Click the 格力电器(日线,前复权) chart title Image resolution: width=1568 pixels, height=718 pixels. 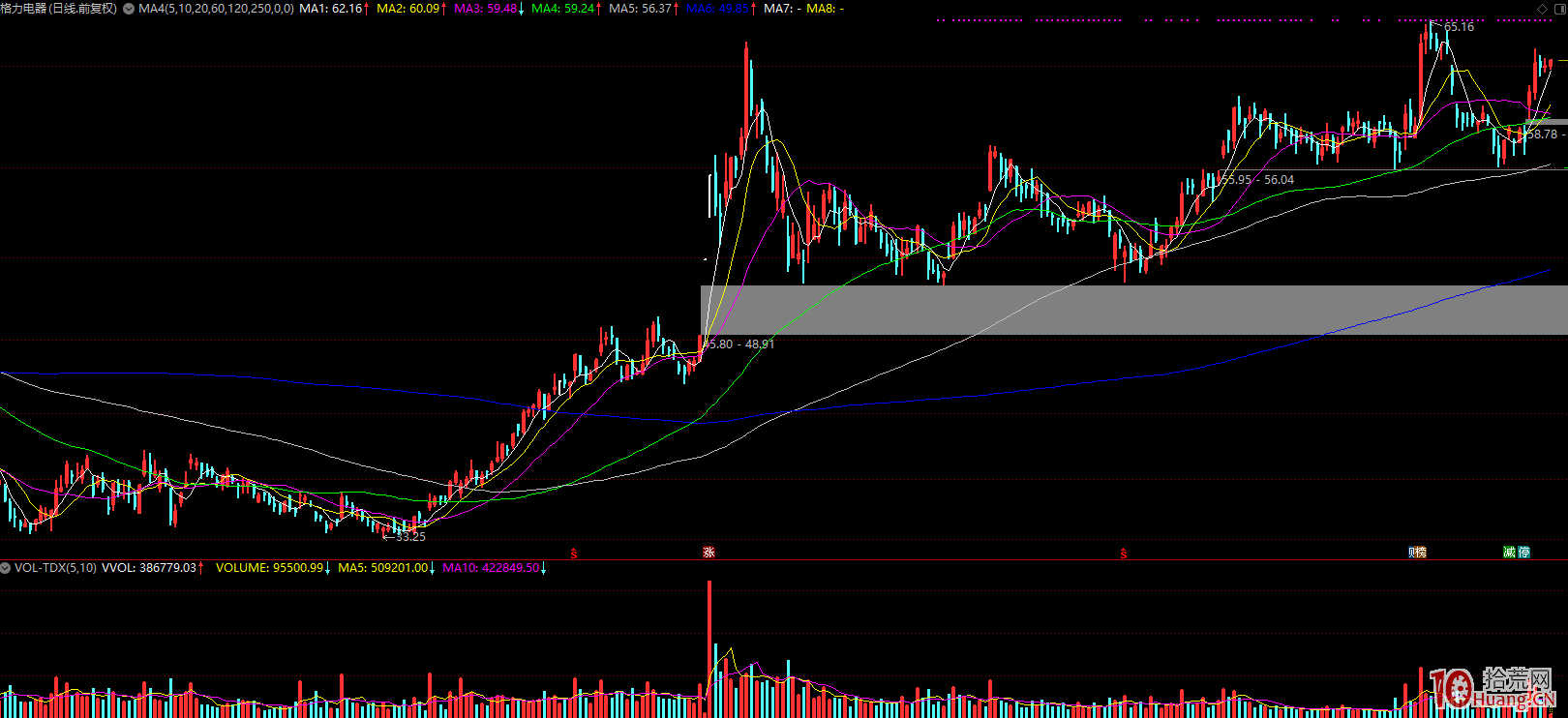[x=59, y=9]
